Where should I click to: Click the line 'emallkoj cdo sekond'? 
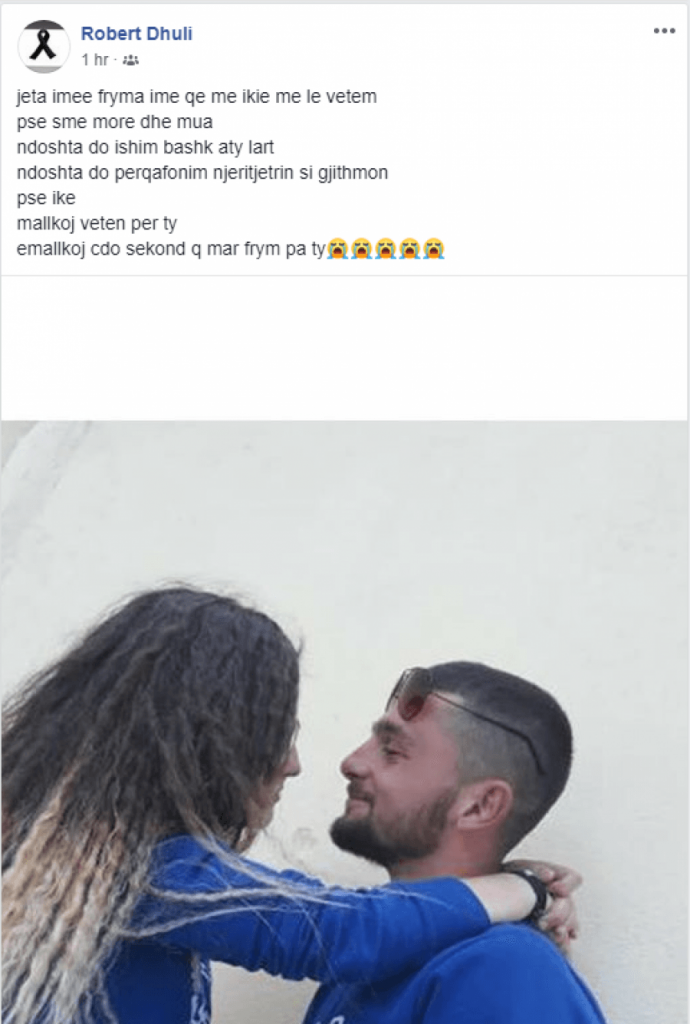[x=171, y=249]
